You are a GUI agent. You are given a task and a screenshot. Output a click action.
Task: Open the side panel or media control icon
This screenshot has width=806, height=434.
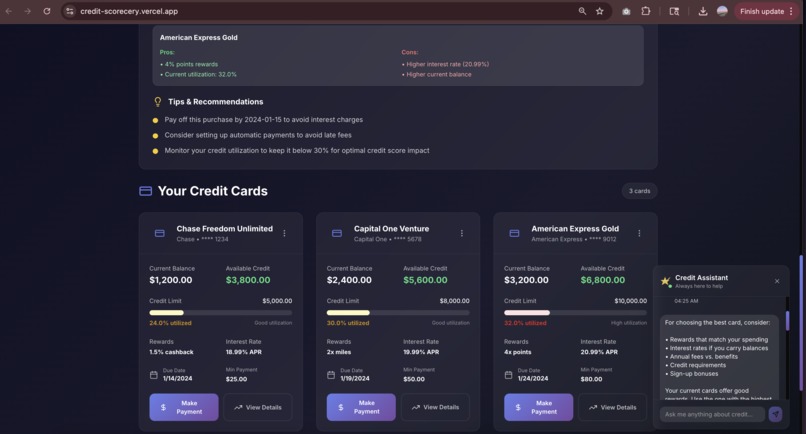pyautogui.click(x=674, y=11)
